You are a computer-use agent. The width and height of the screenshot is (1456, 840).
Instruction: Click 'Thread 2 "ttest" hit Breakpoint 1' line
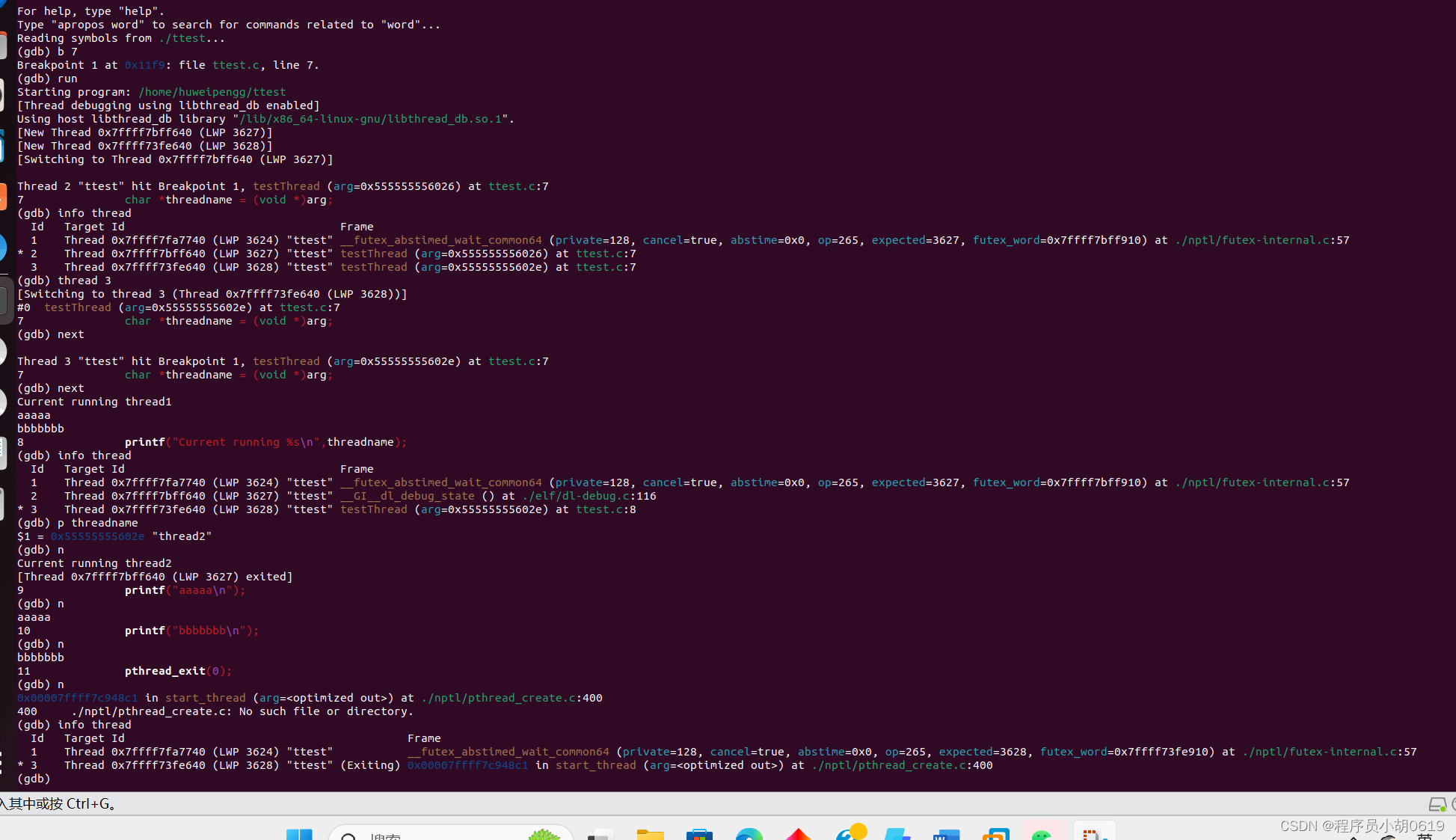(x=283, y=186)
